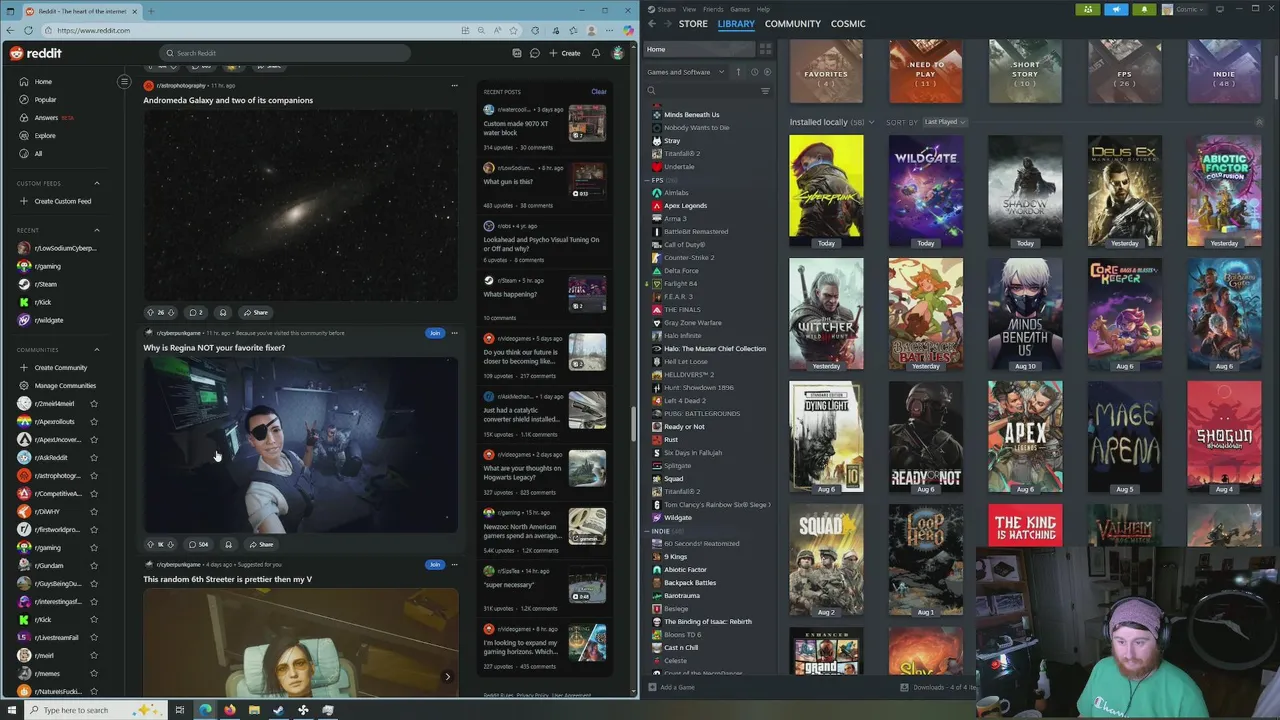
Task: Share the Regina fixer post
Action: tap(259, 545)
